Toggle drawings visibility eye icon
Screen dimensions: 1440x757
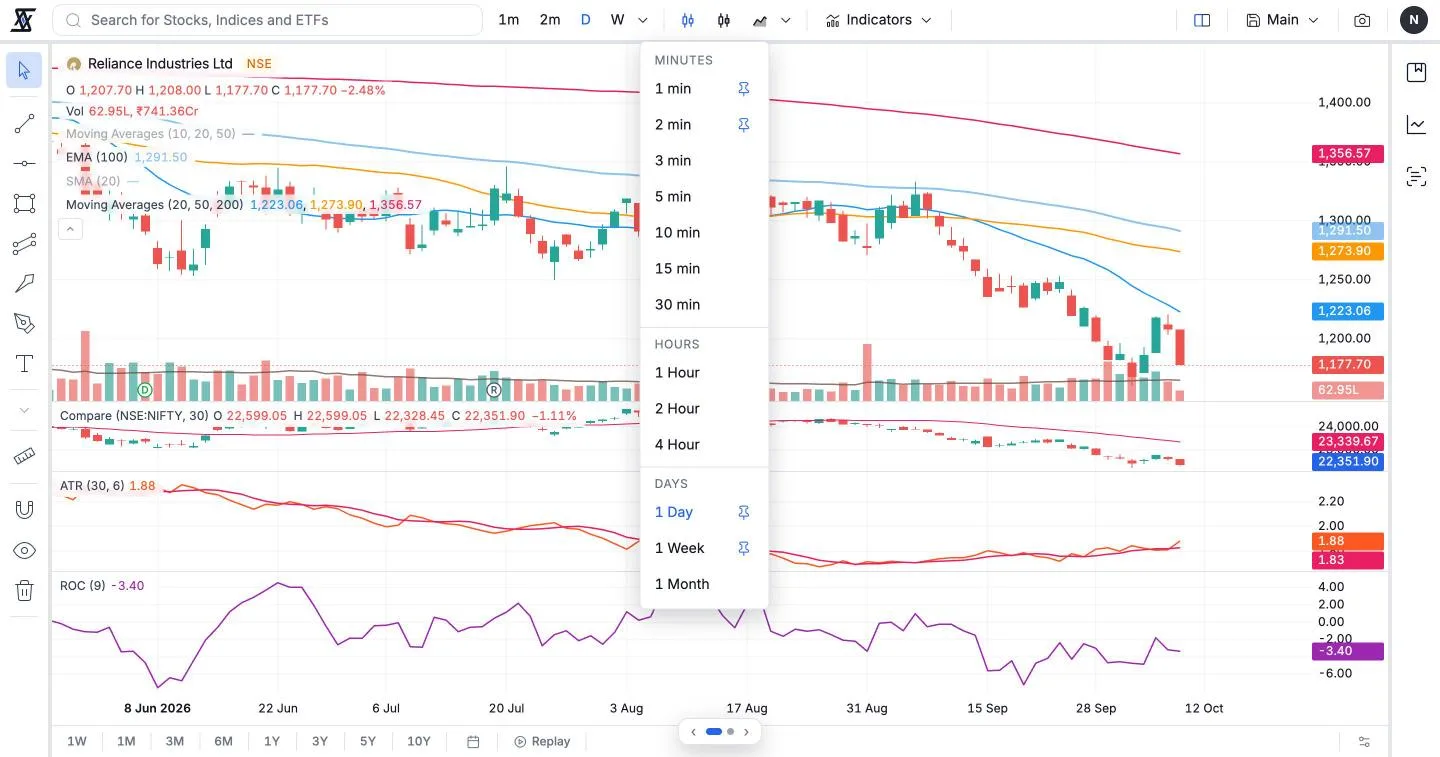pos(24,550)
